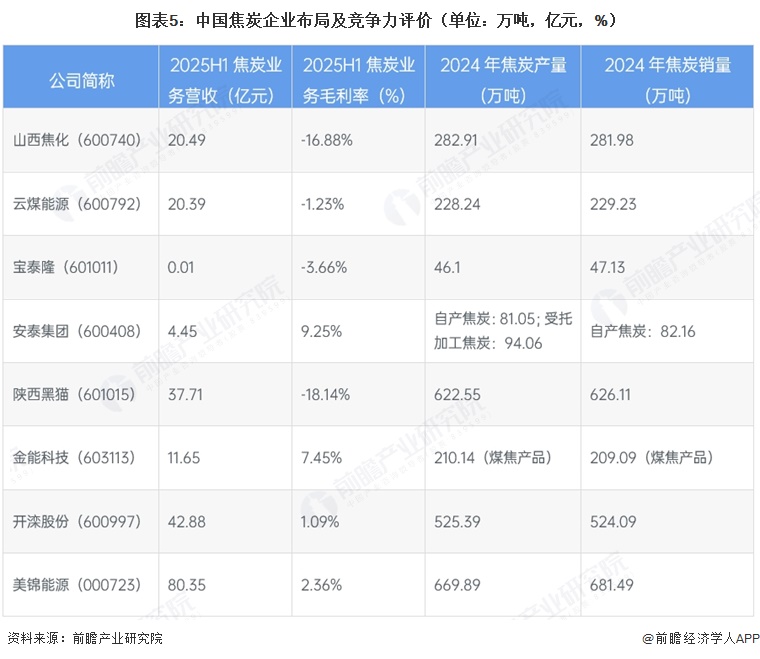Click the 2025H1 焦炭业务毛利率 header
The image size is (760, 659).
(x=358, y=77)
